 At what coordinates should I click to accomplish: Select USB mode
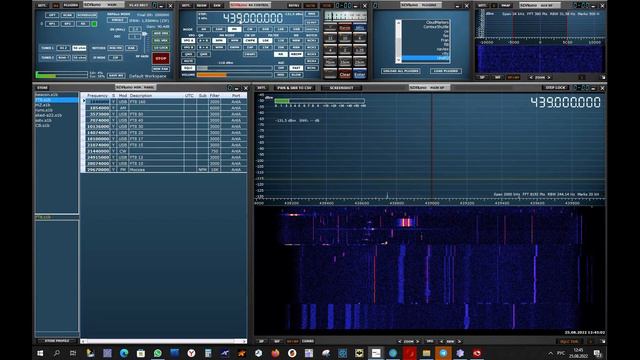[x=296, y=29]
